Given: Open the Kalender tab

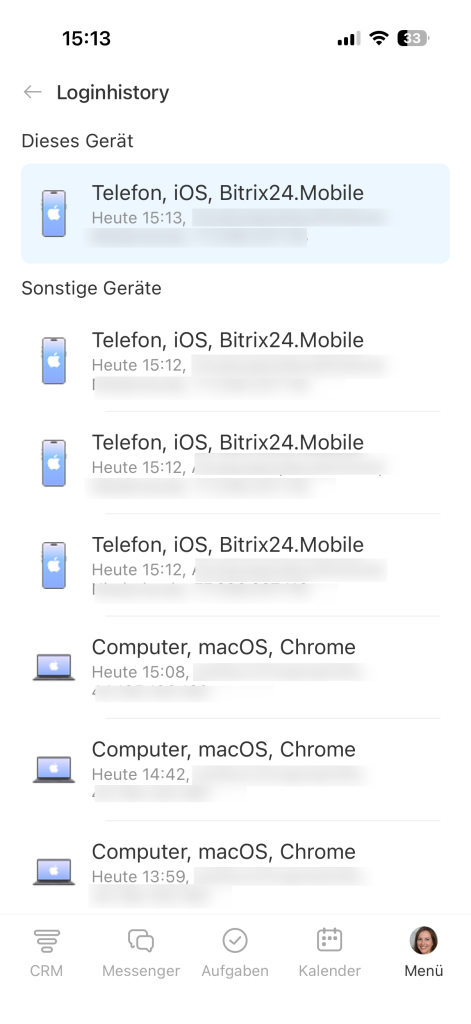Looking at the screenshot, I should (x=329, y=953).
